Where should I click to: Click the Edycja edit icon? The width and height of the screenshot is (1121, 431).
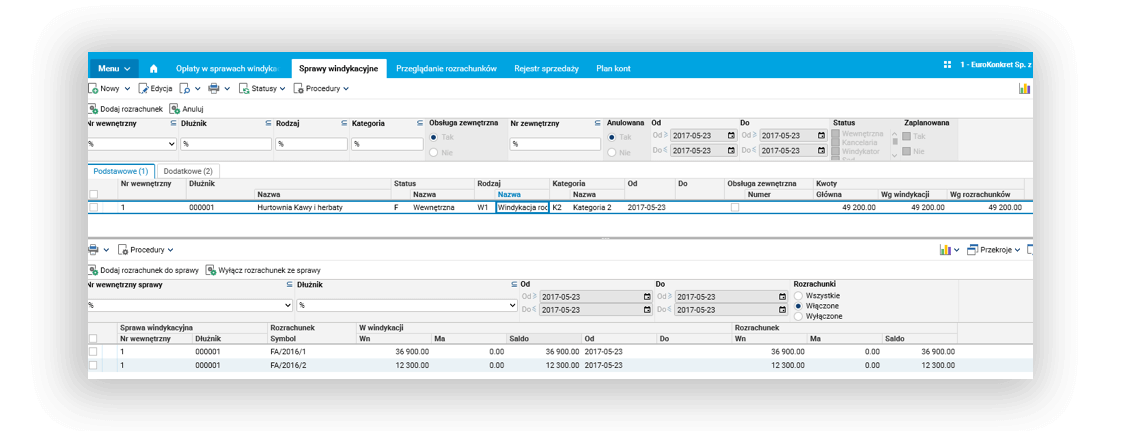coord(143,89)
